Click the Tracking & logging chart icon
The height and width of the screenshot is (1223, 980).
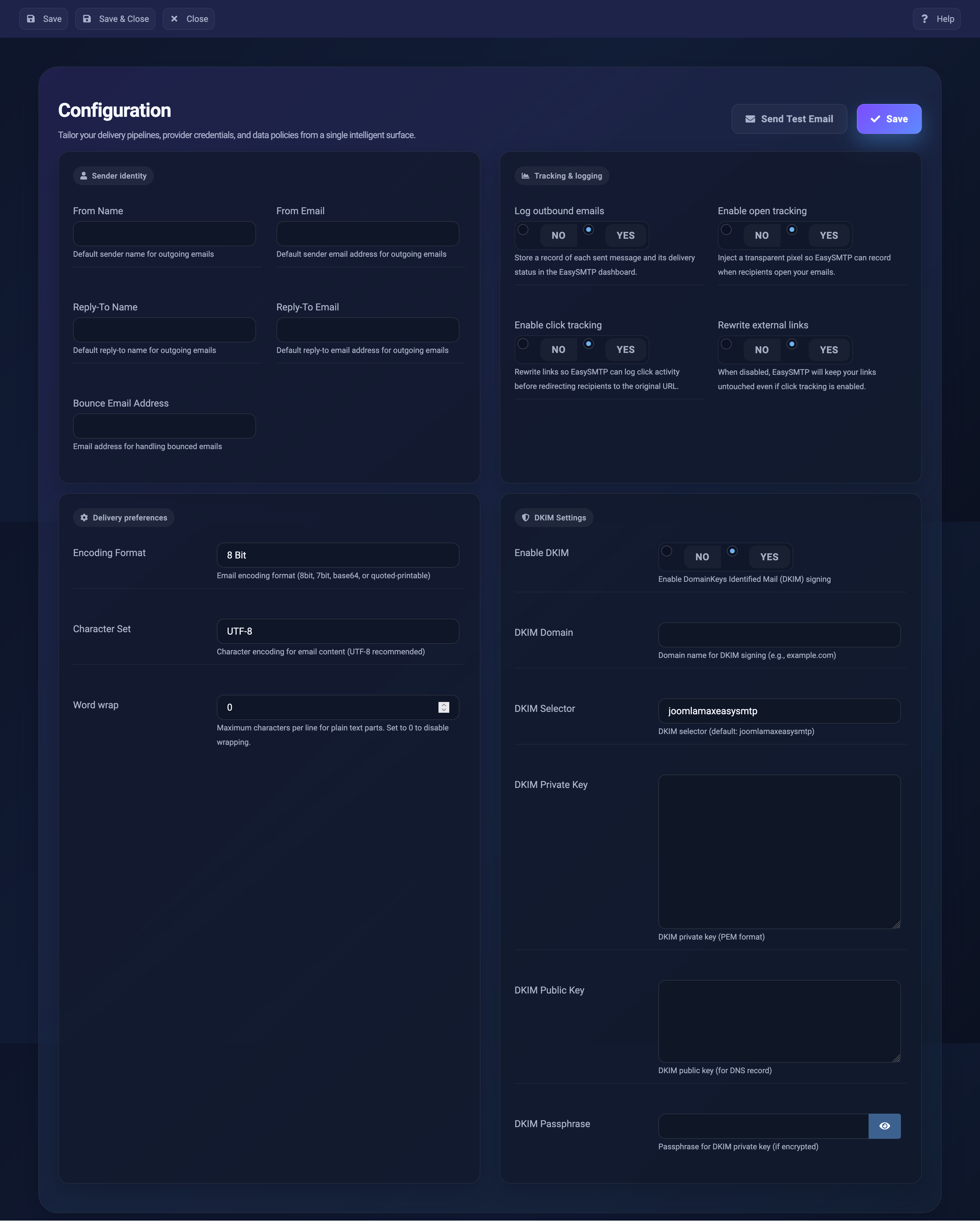pyautogui.click(x=525, y=176)
